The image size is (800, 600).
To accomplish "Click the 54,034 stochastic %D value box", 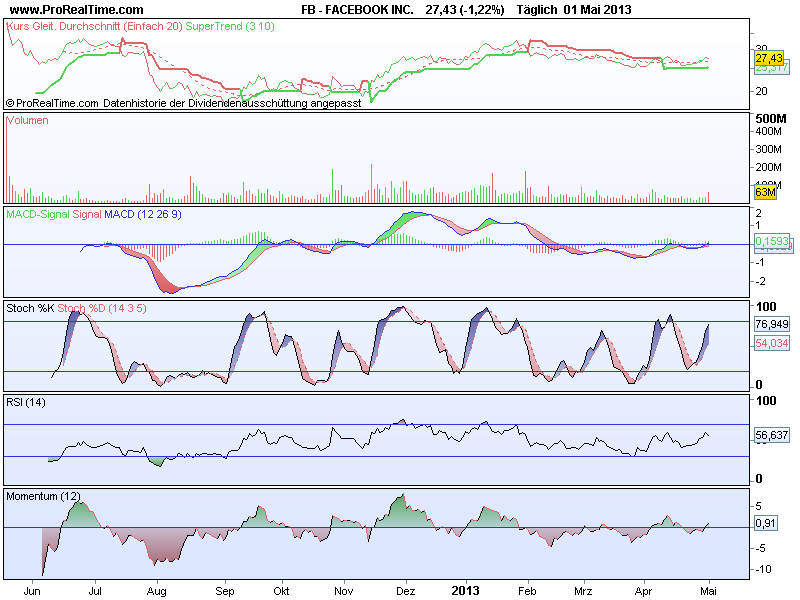I will tap(772, 343).
